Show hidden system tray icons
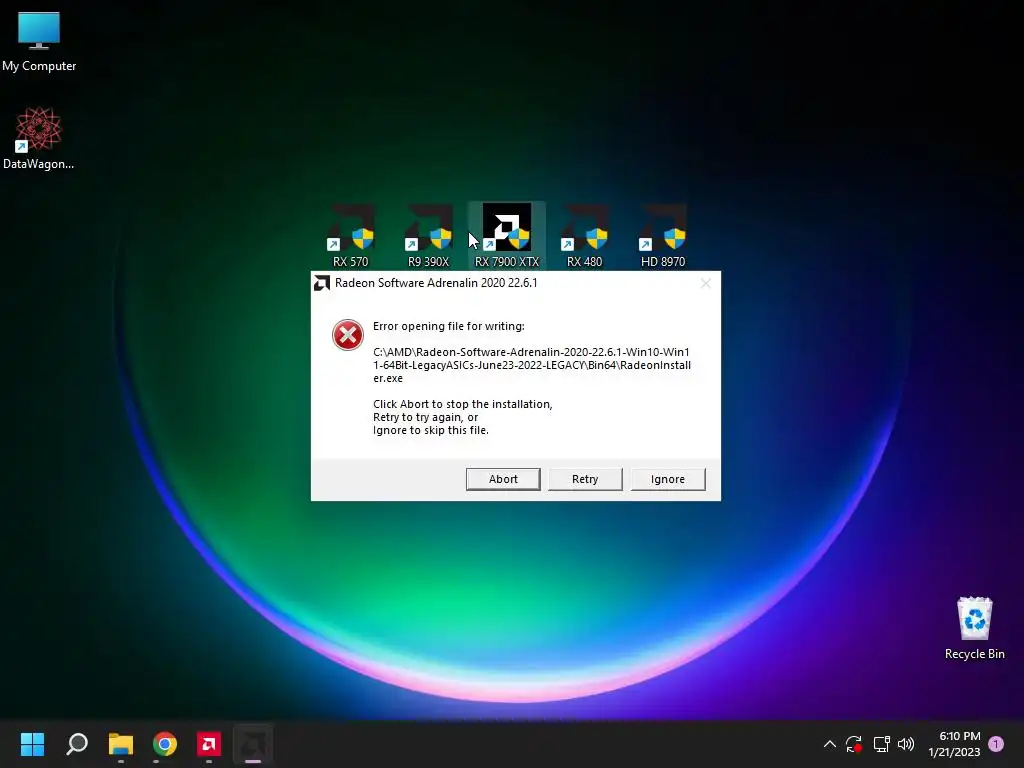The height and width of the screenshot is (768, 1024). (x=829, y=744)
